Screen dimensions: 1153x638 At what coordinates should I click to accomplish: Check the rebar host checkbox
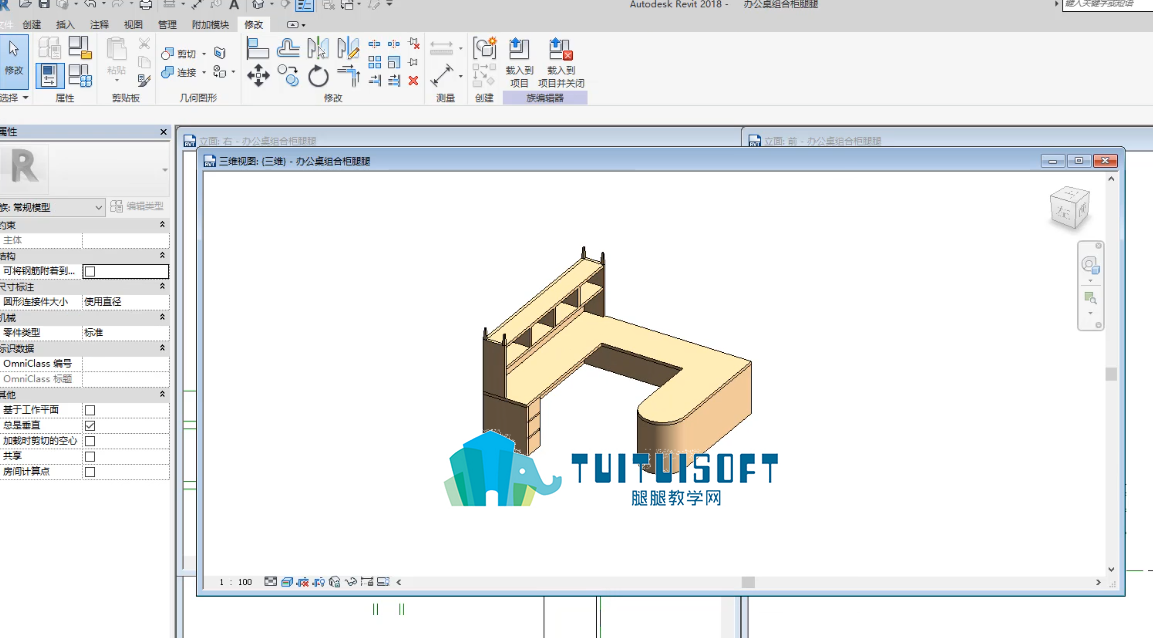coord(90,271)
